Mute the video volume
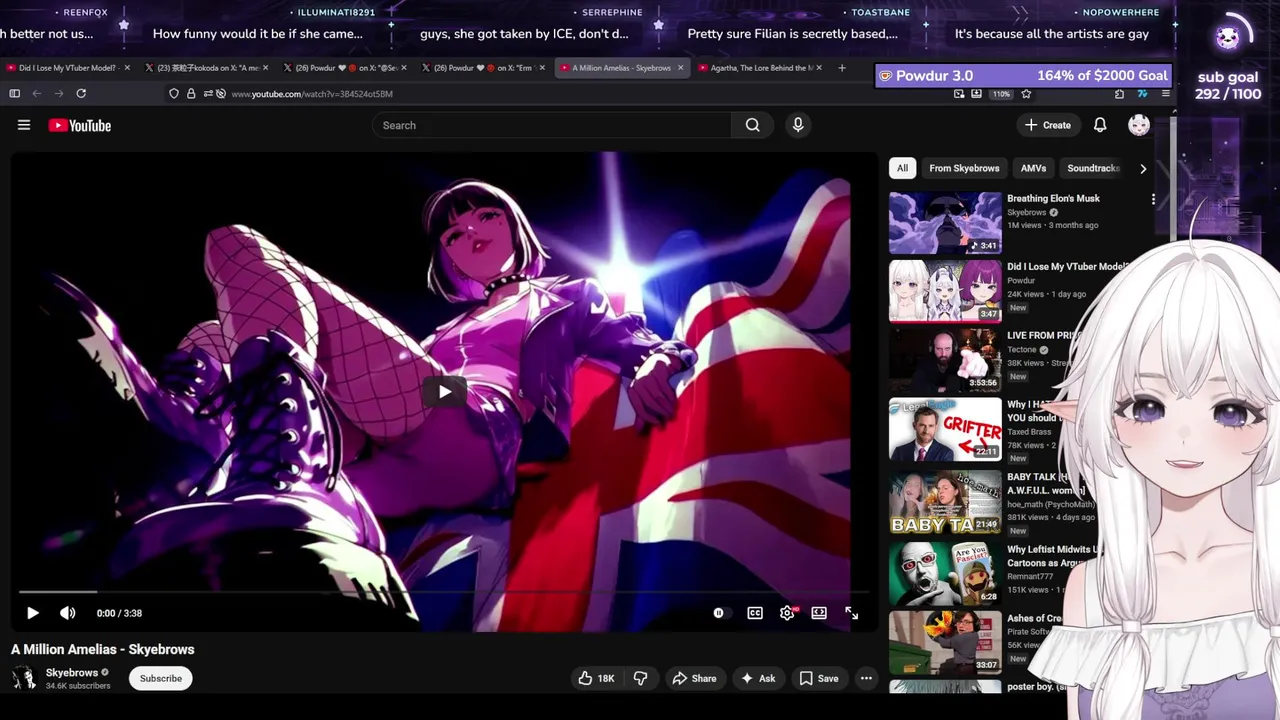Screen dimensions: 1280x720 tap(67, 613)
